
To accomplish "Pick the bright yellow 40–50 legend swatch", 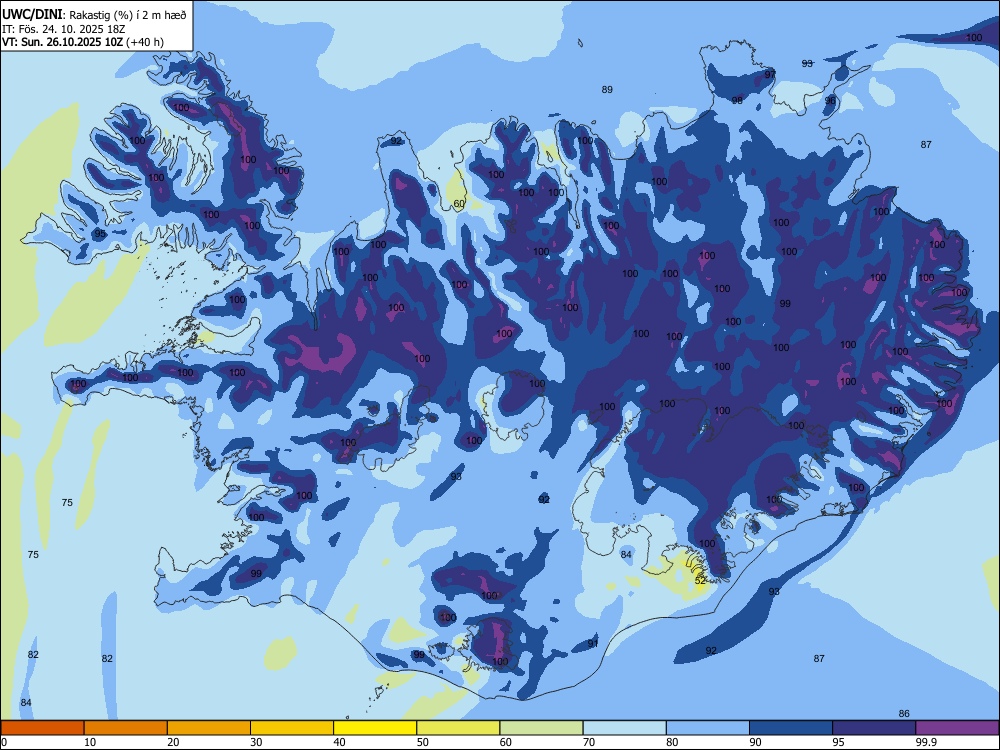I will [375, 728].
